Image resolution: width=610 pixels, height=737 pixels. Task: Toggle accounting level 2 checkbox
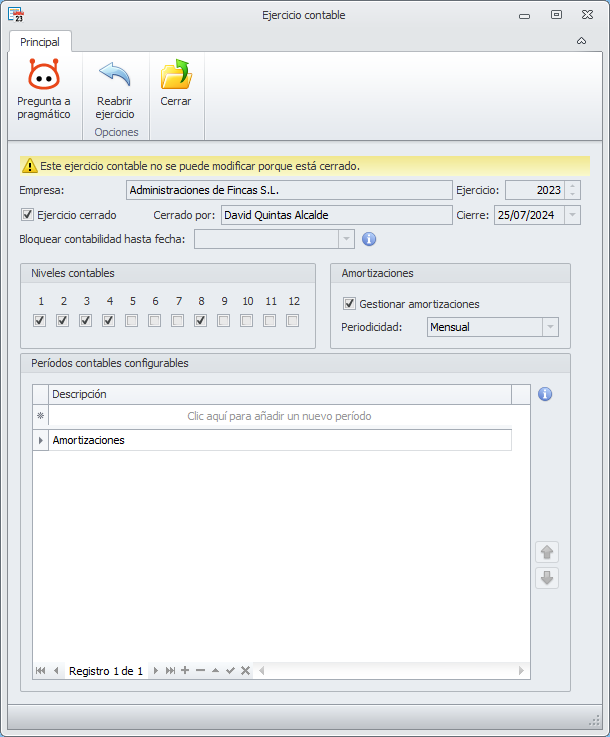pyautogui.click(x=63, y=321)
